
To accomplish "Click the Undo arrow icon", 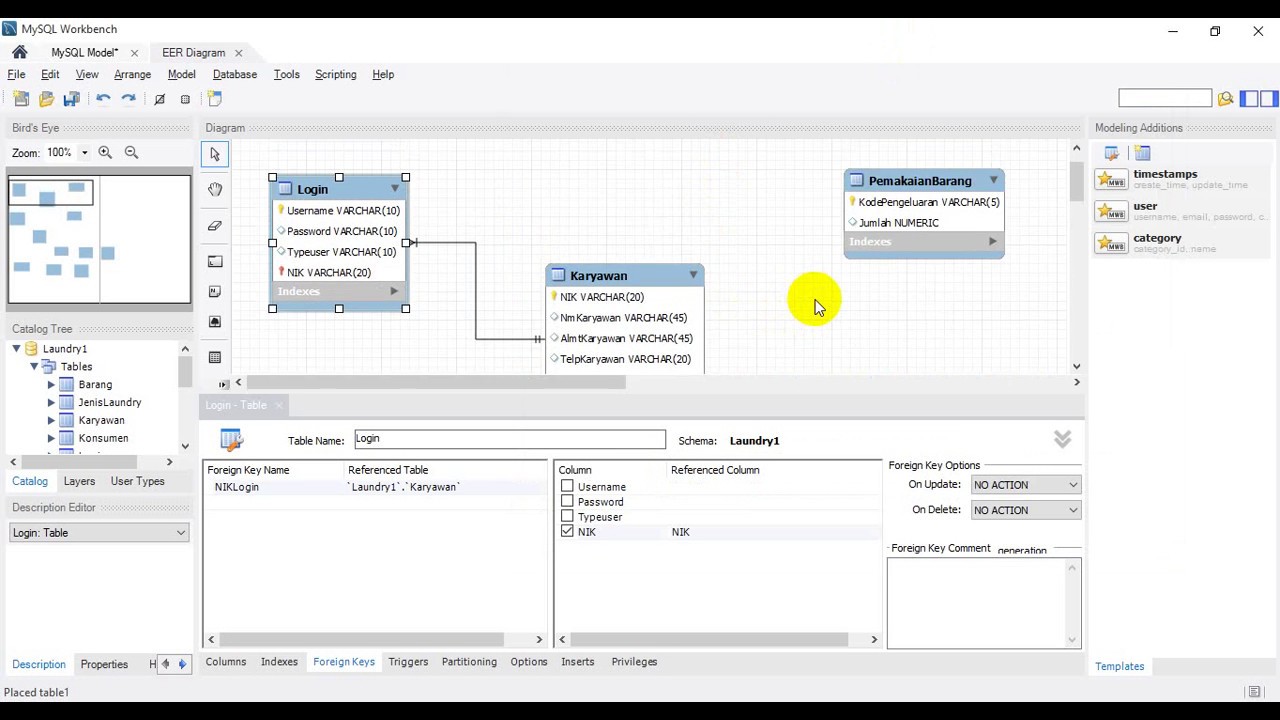I will tap(103, 98).
